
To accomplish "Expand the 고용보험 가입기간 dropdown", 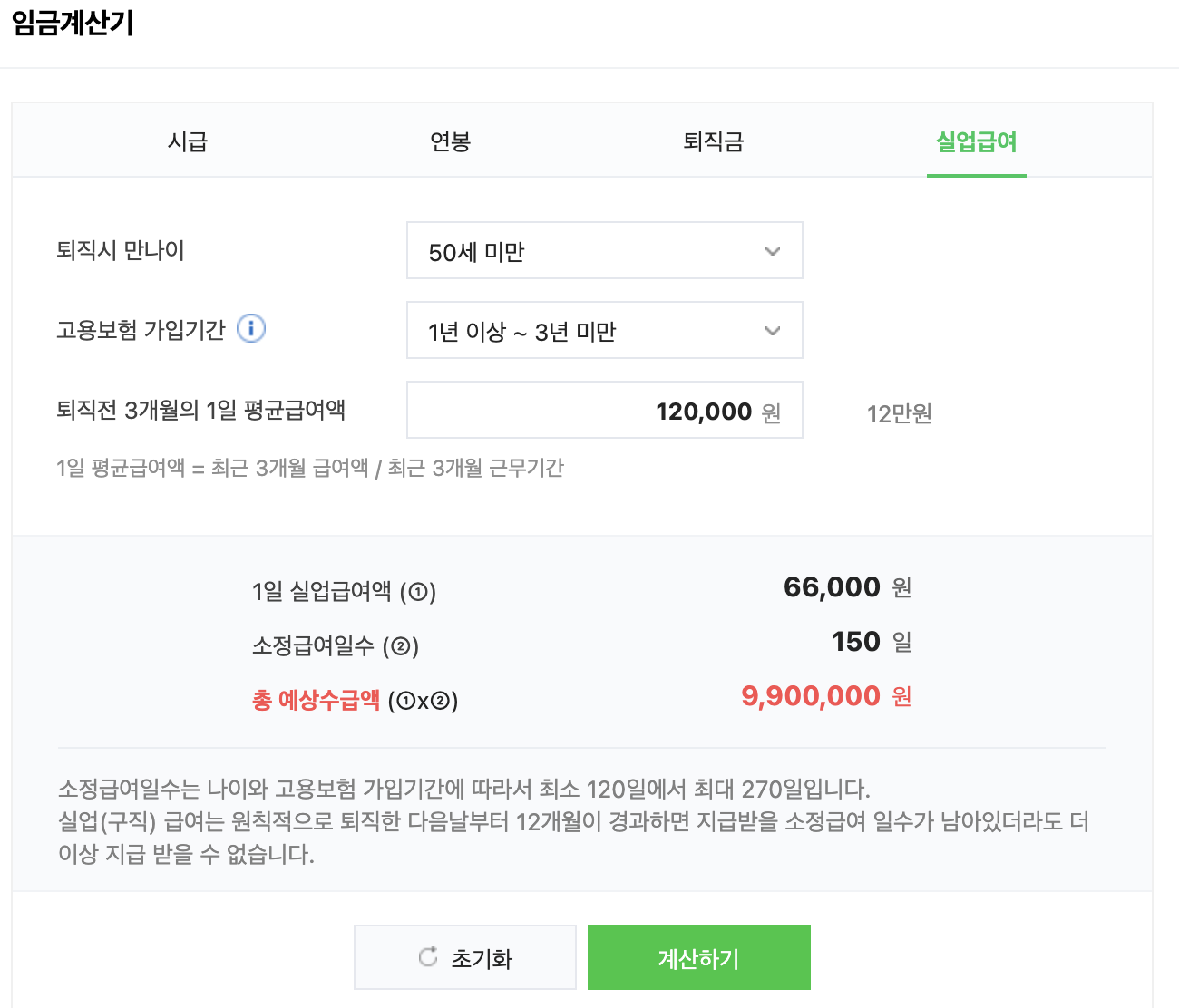I will tap(605, 331).
